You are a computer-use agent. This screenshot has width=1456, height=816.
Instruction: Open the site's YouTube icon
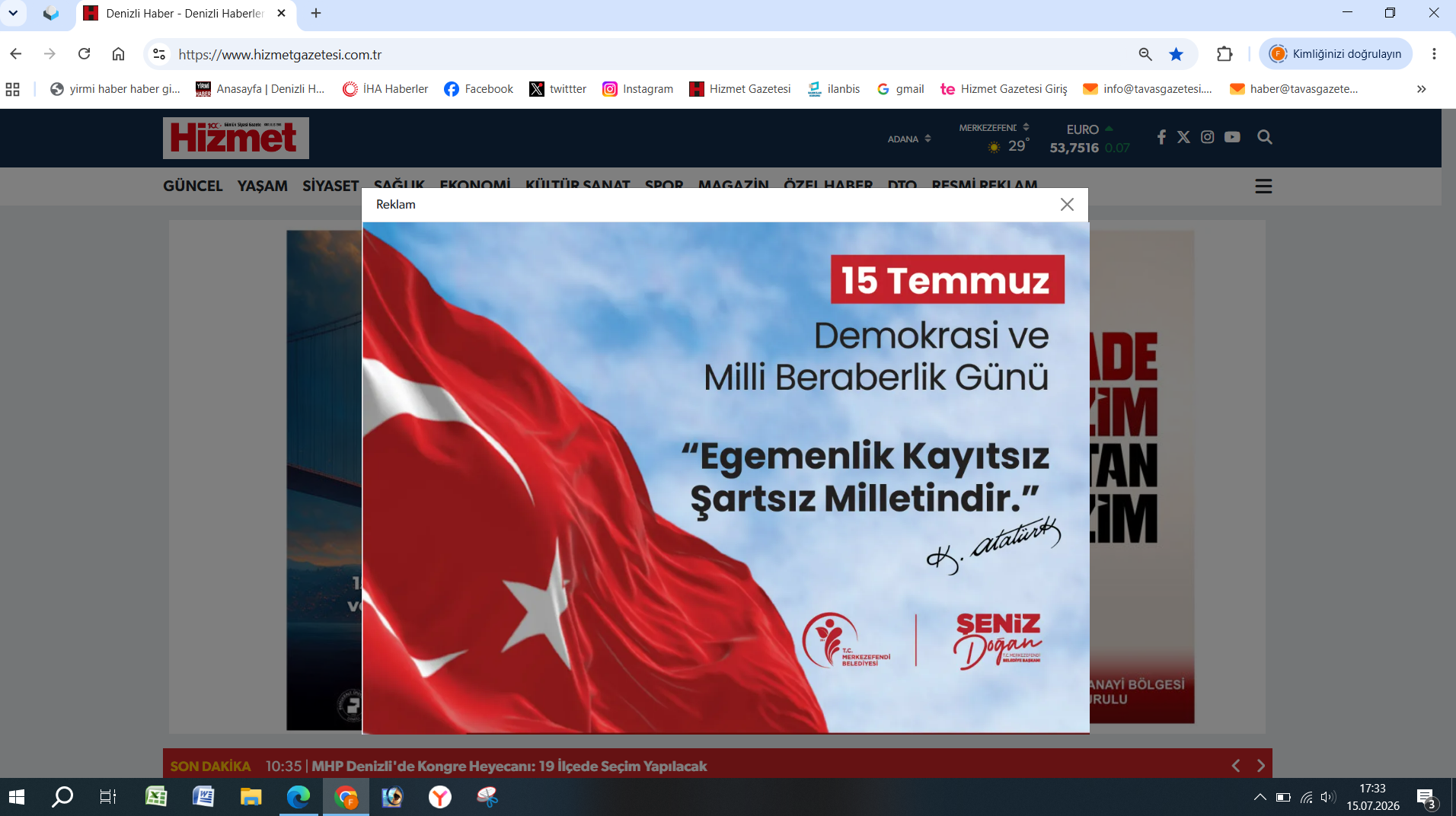[1232, 137]
